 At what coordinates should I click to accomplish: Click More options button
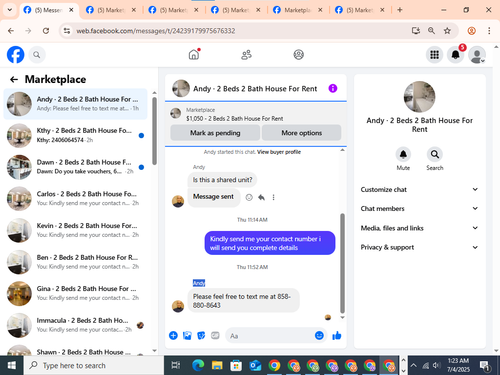point(302,133)
